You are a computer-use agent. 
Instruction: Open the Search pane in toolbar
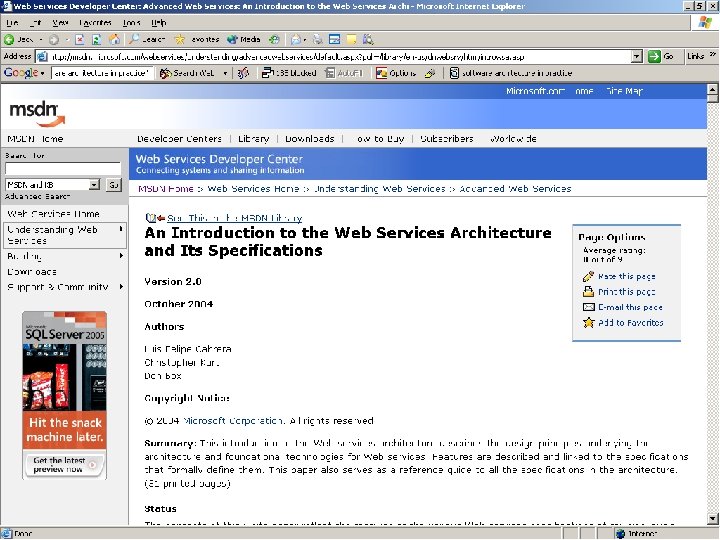coord(147,39)
